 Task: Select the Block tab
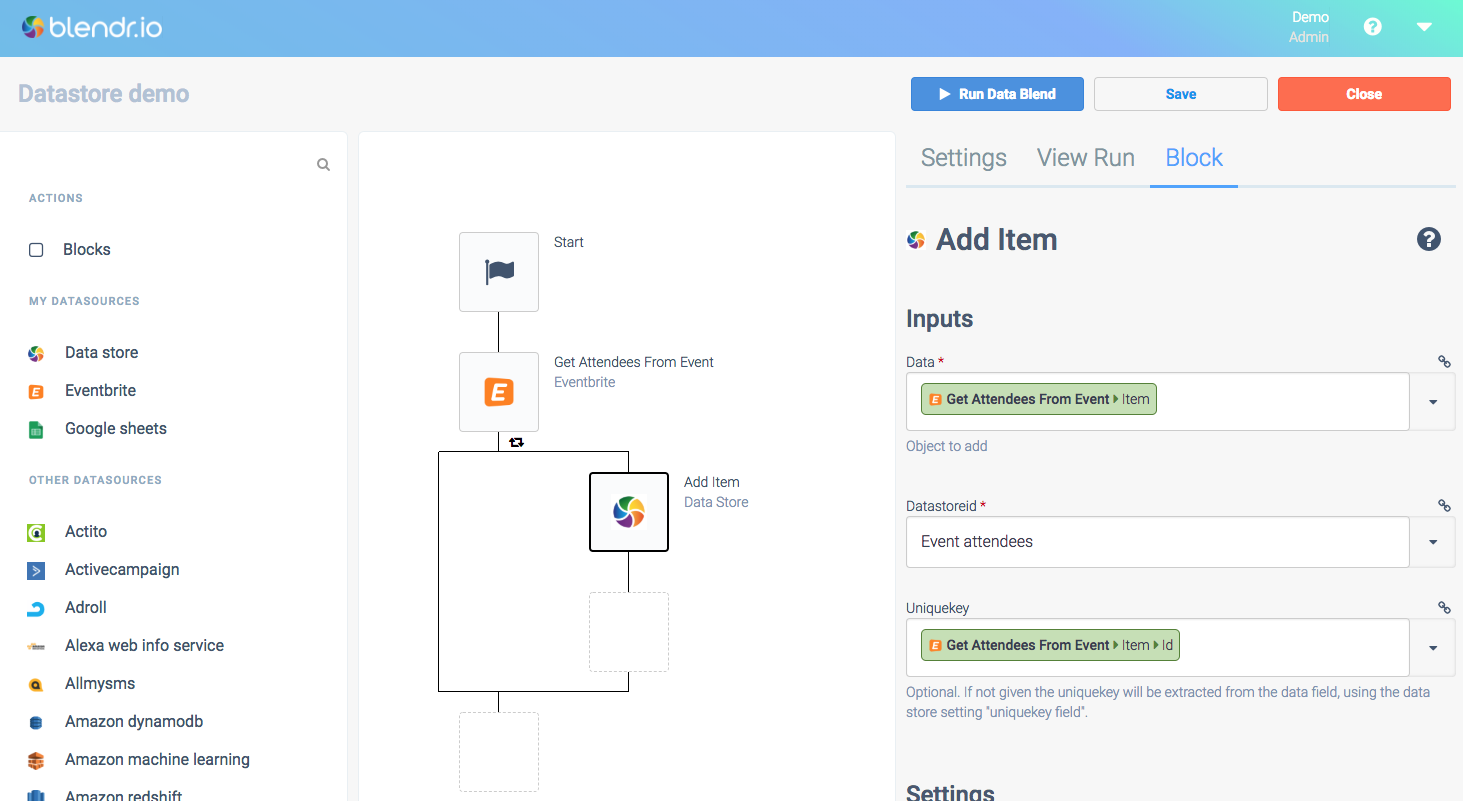point(1194,158)
